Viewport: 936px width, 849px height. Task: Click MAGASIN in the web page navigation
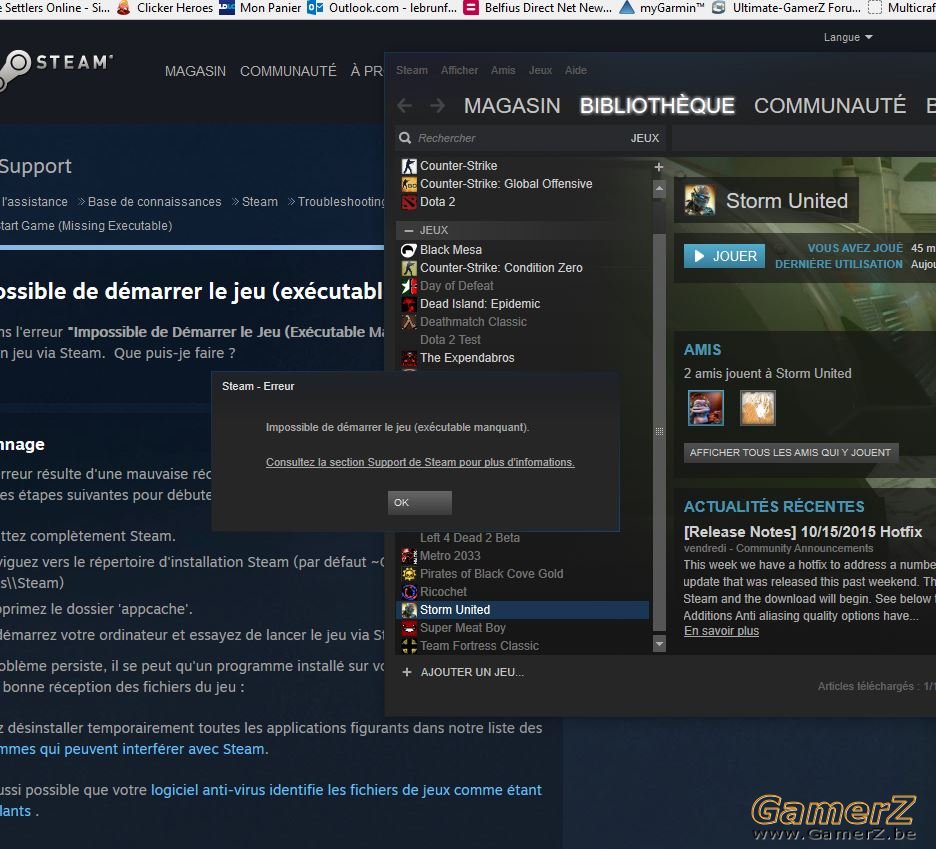(195, 71)
